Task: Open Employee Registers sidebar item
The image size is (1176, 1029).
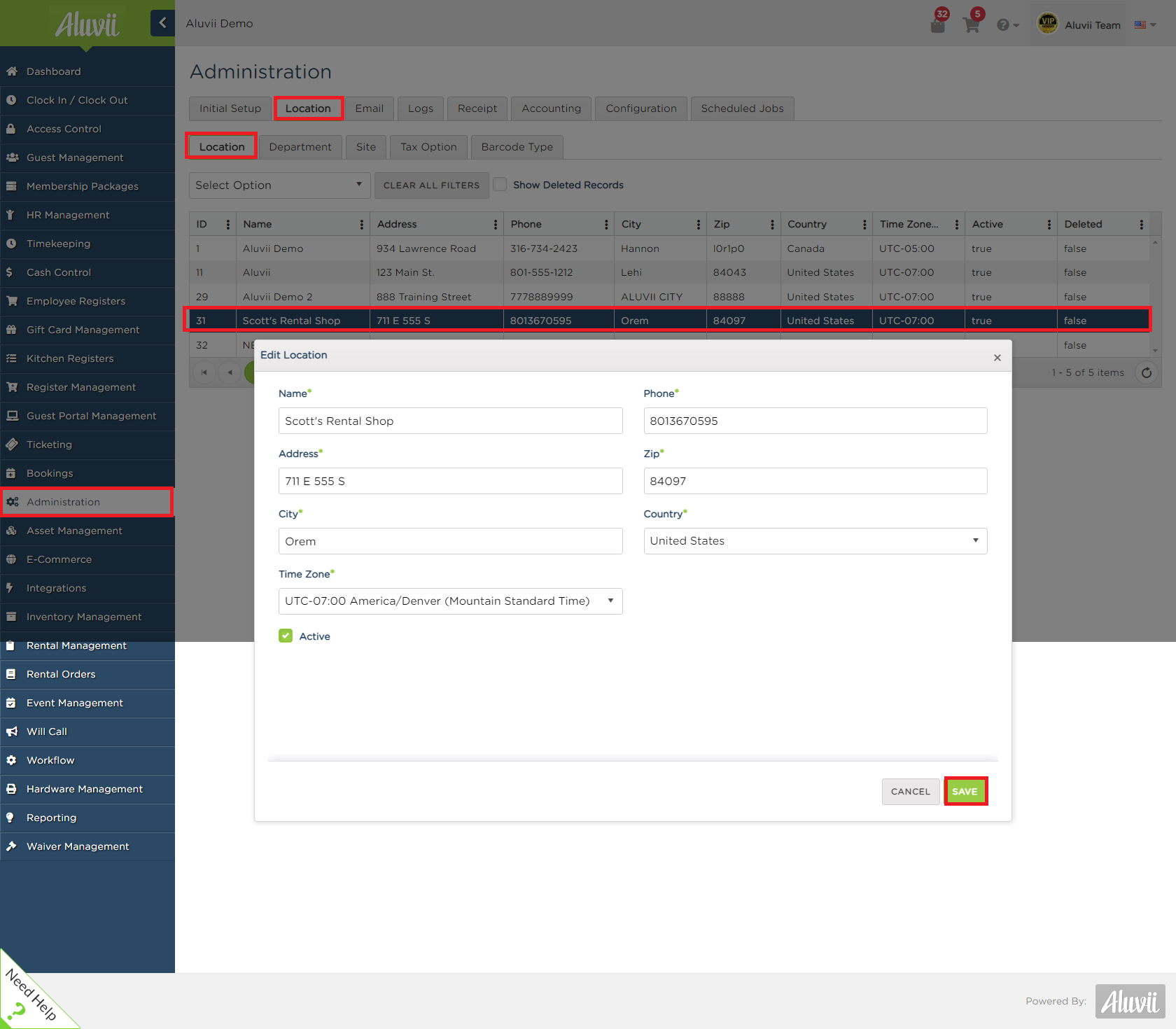Action: tap(87, 301)
